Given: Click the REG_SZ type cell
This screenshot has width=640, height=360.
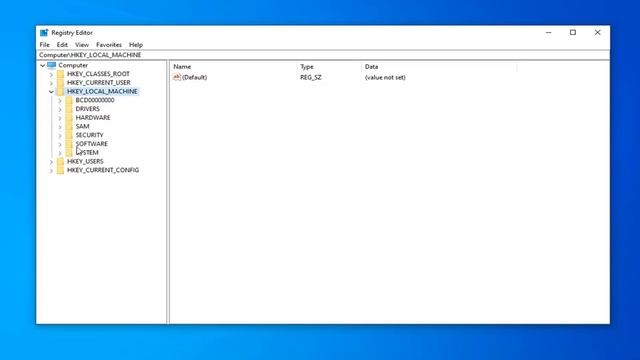Looking at the screenshot, I should coord(311,77).
